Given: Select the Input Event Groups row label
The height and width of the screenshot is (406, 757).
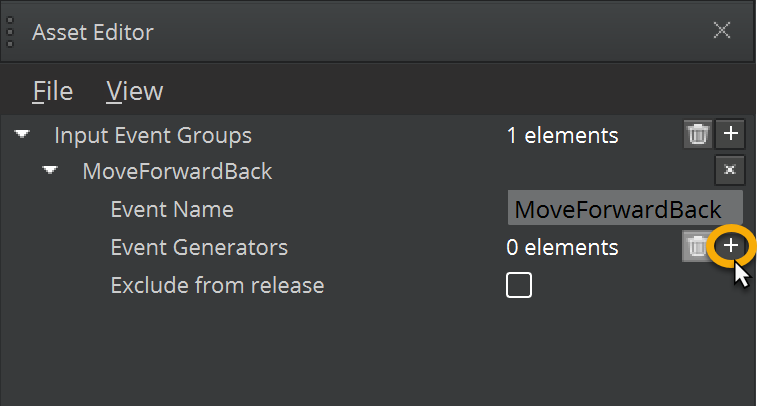Looking at the screenshot, I should coord(153,135).
